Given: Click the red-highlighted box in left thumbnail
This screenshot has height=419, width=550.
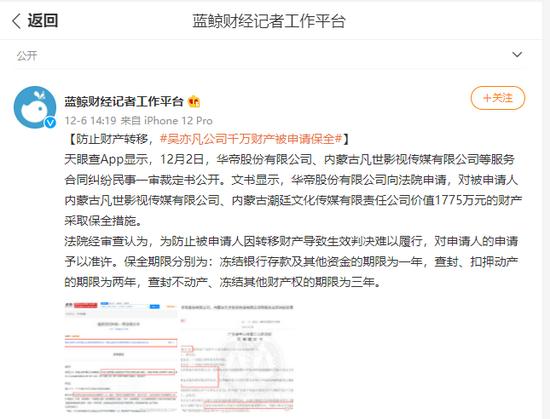Looking at the screenshot, I should (121, 343).
